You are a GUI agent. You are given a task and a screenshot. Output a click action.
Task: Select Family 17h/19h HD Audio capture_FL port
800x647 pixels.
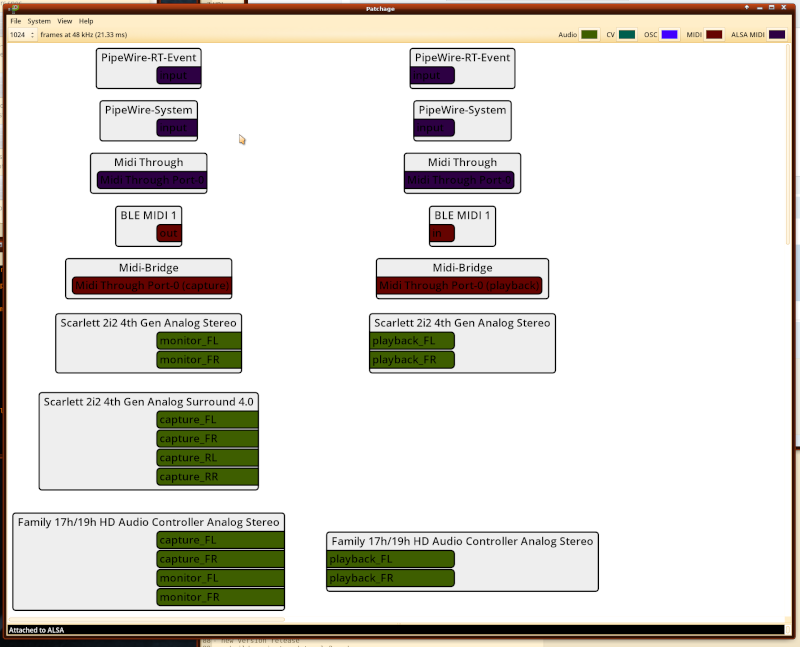tap(220, 540)
